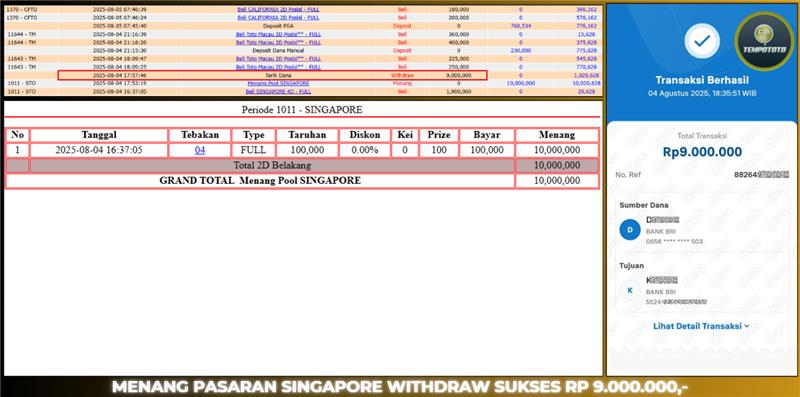Open Beli CALIFORNIA 2D link at 07:46:39
Image resolution: width=800 pixels, height=397 pixels.
(x=279, y=9)
